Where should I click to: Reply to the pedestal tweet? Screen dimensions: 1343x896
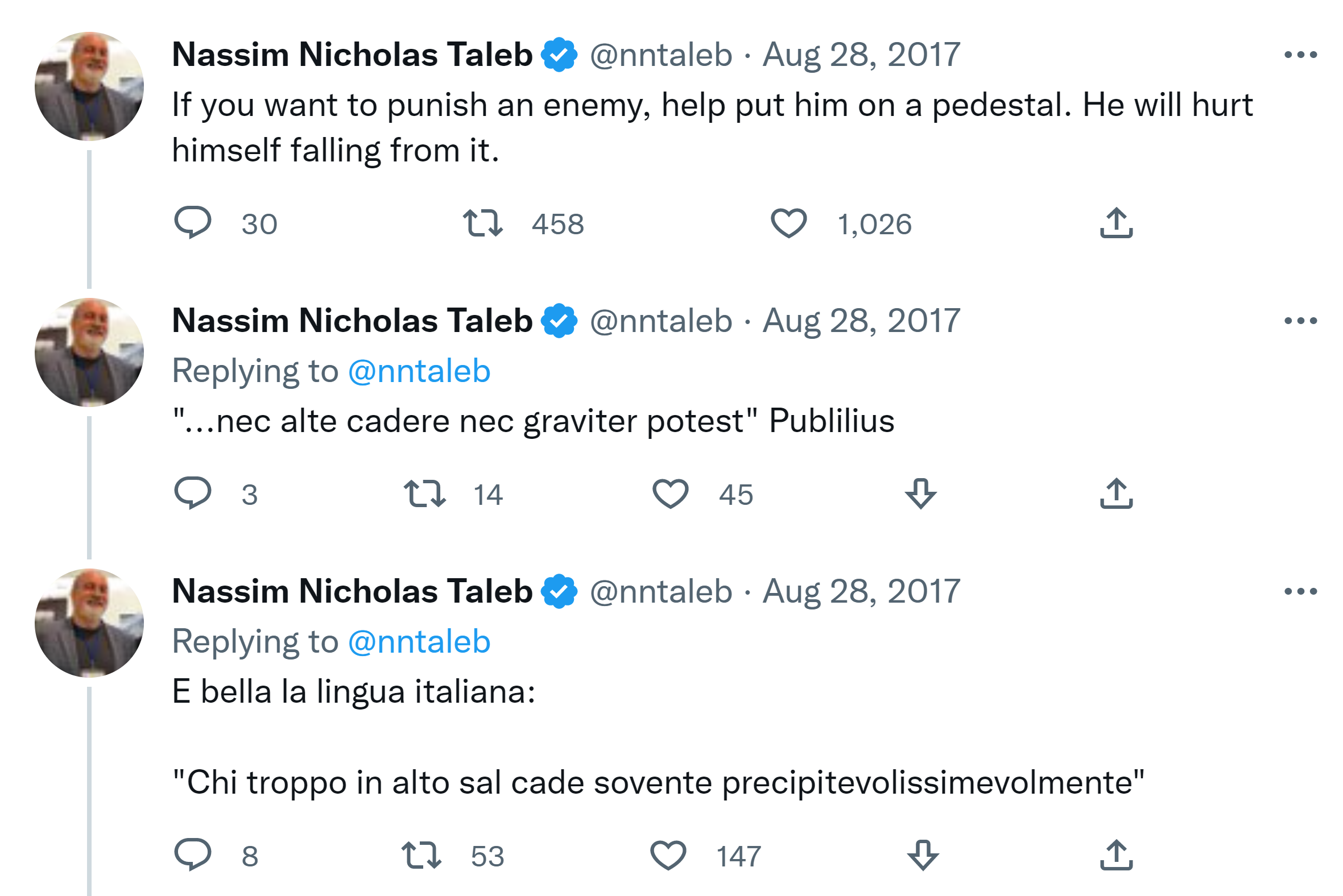(x=193, y=223)
